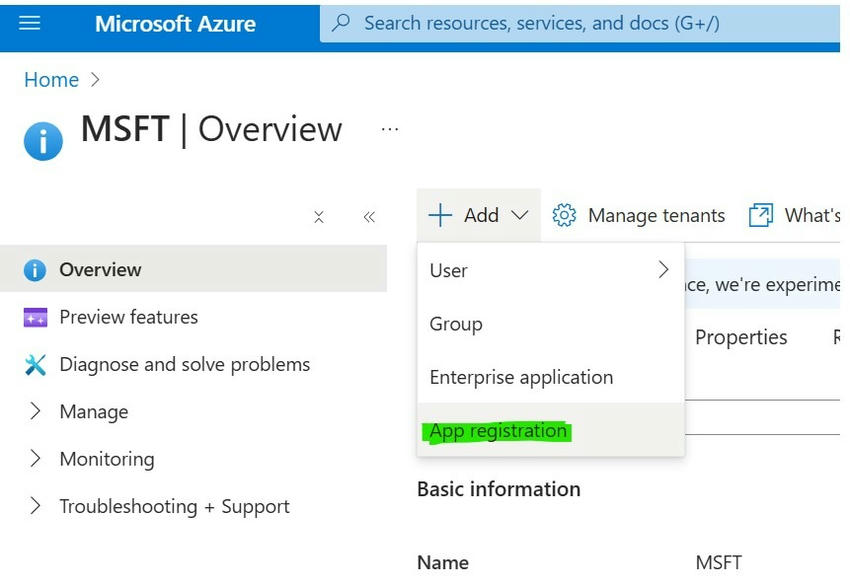
Task: Select App registration from the Add menu
Action: (497, 430)
